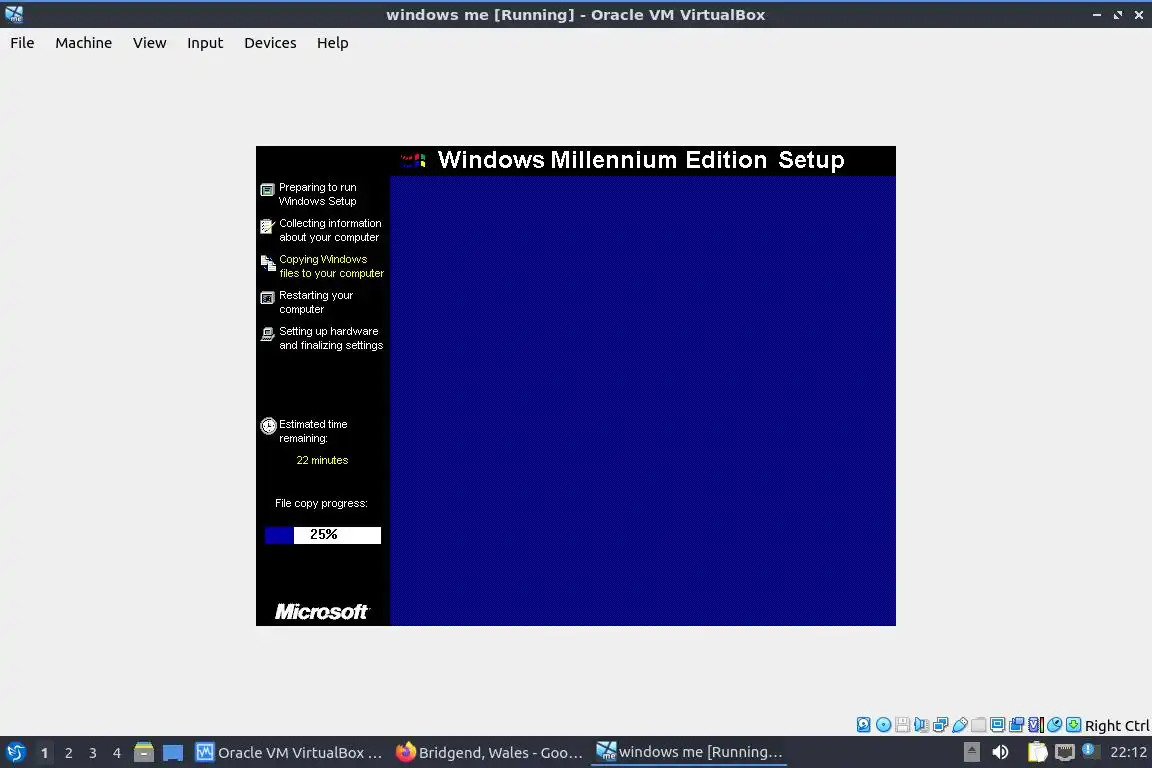Click the keyboard capture green arrow icon

(x=1073, y=725)
